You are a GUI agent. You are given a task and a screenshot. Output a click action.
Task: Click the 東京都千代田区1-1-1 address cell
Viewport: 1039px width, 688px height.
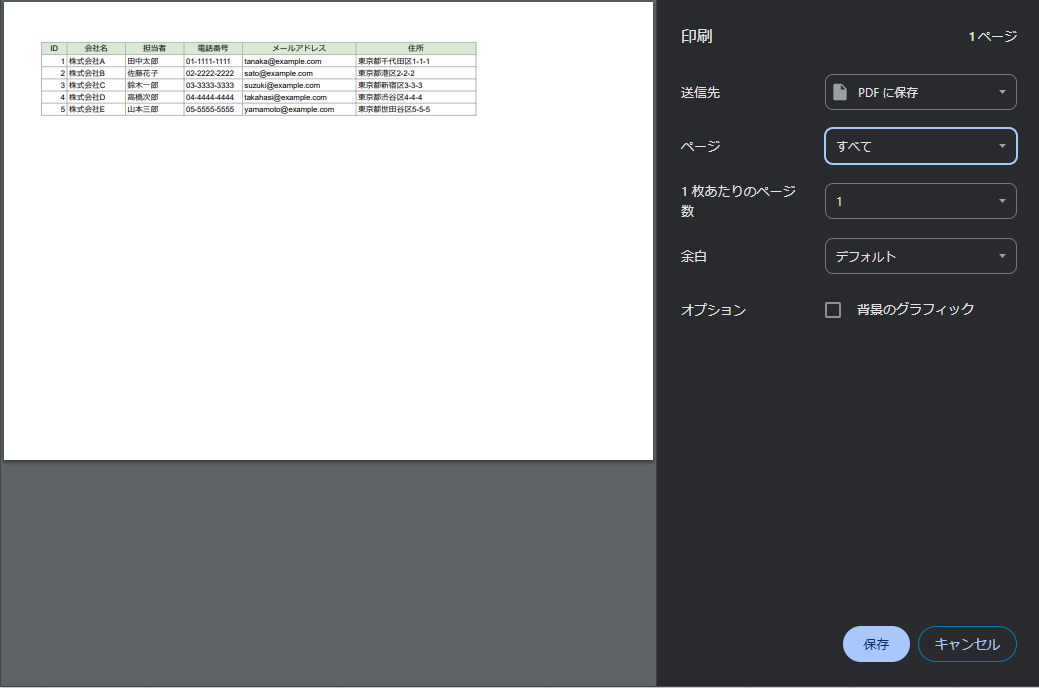pyautogui.click(x=416, y=61)
